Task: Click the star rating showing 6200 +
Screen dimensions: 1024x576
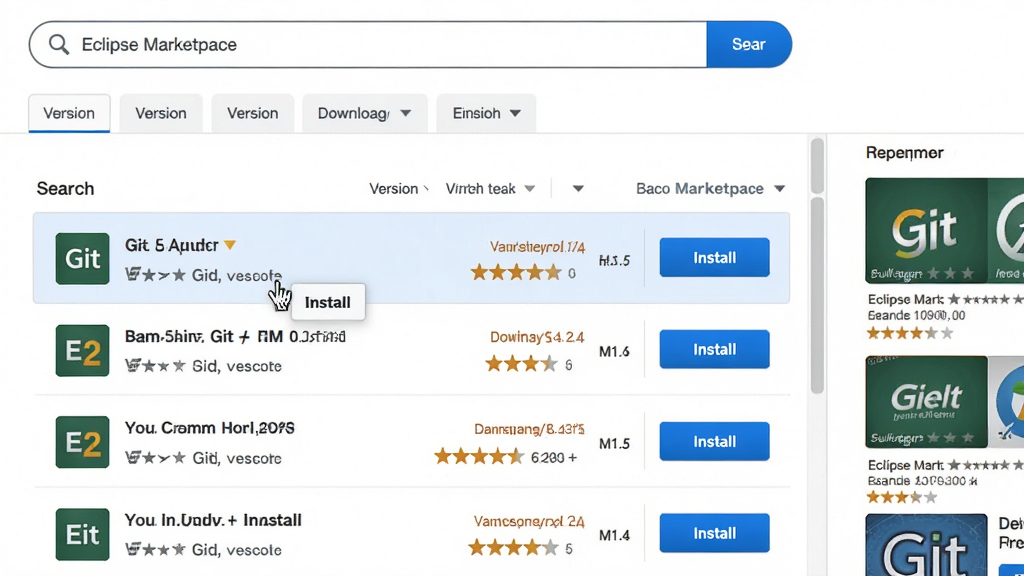Action: click(479, 456)
